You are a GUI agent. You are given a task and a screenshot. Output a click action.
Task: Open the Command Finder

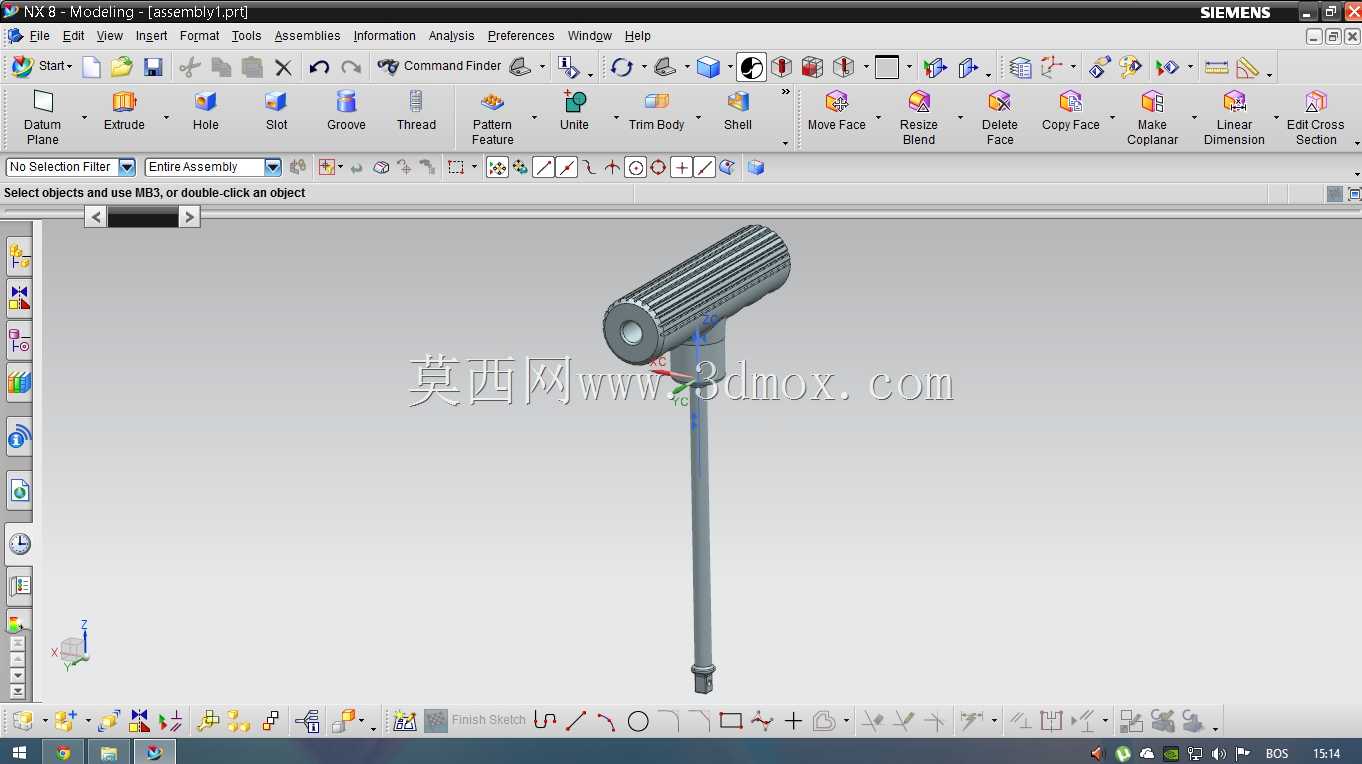click(x=439, y=67)
